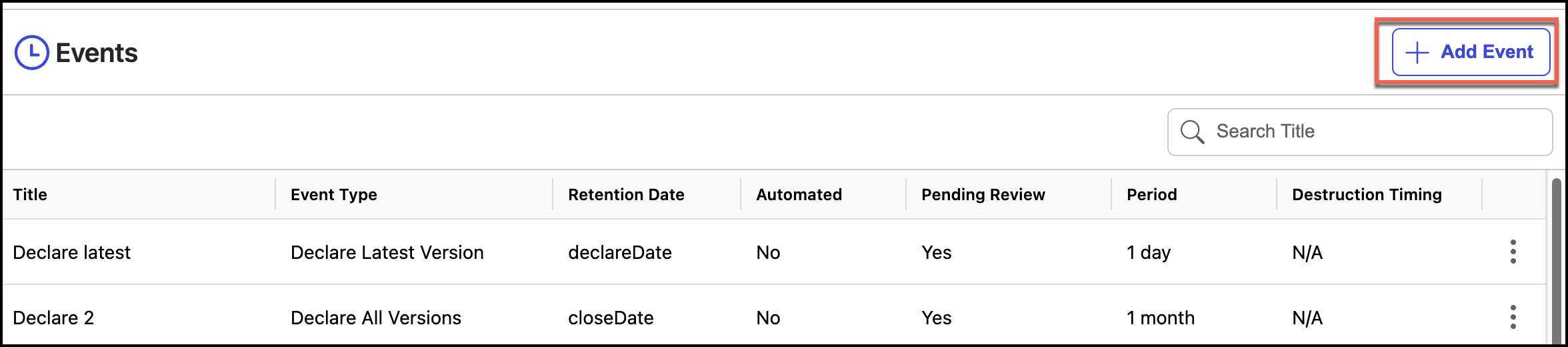Image resolution: width=1568 pixels, height=347 pixels.
Task: Click the vertical scrollbar of the table
Action: pyautogui.click(x=1557, y=260)
